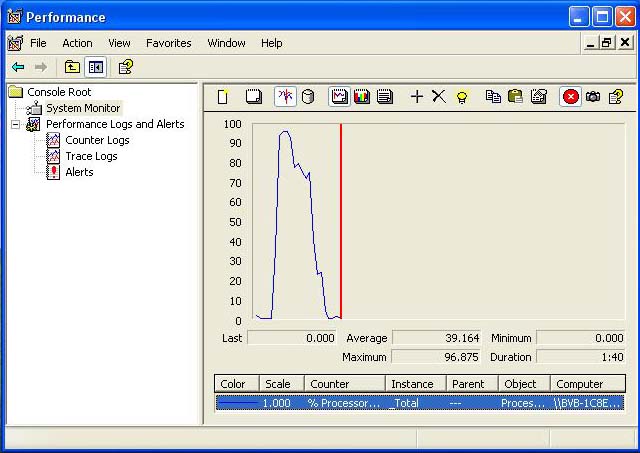The width and height of the screenshot is (640, 453).
Task: Click the Minimum value 0.000 field
Action: (x=580, y=338)
